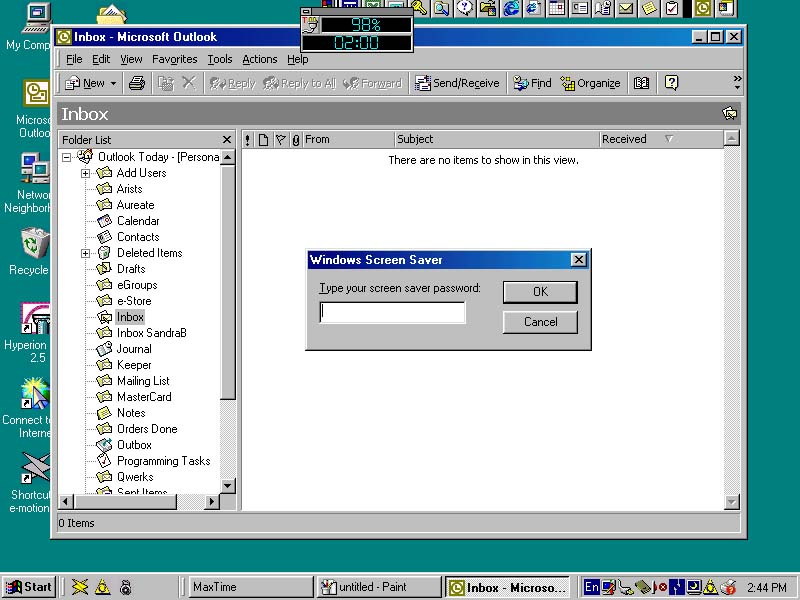800x600 pixels.
Task: Select the Qwerks folder
Action: tap(135, 477)
